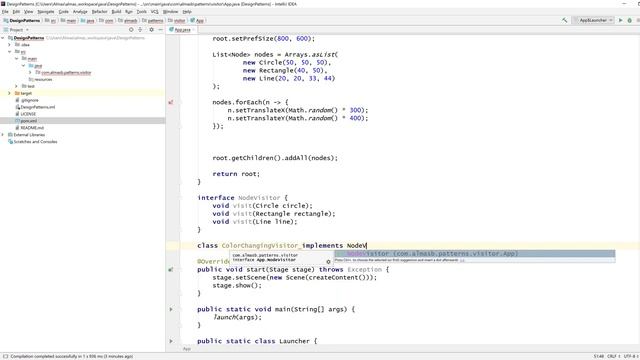The image size is (640, 360).
Task: Open the App.Launcher run configuration dropdown
Action: 593,20
